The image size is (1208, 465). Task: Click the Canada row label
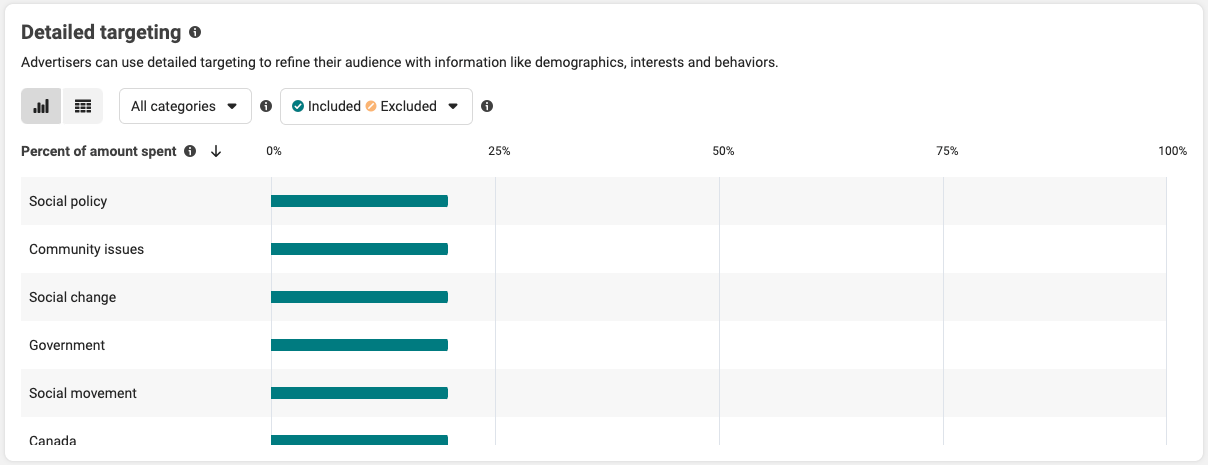coord(53,441)
